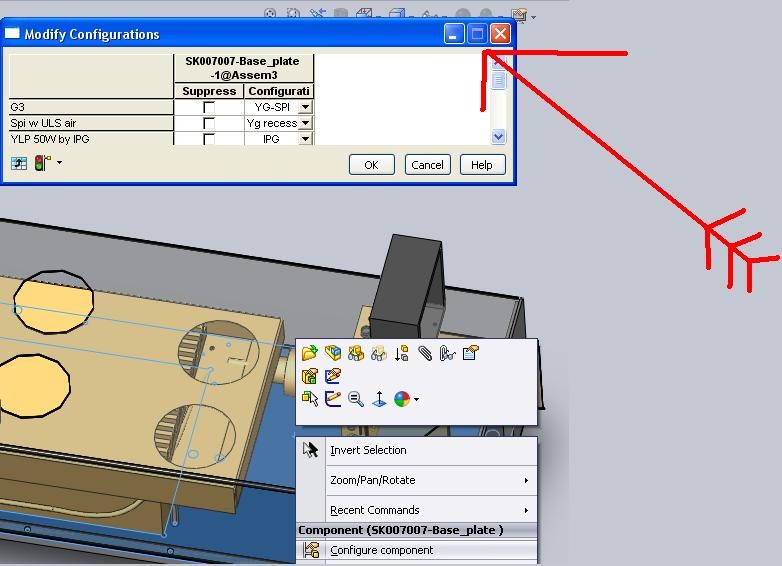Click the Modify Configurations title bar icon

(12, 33)
